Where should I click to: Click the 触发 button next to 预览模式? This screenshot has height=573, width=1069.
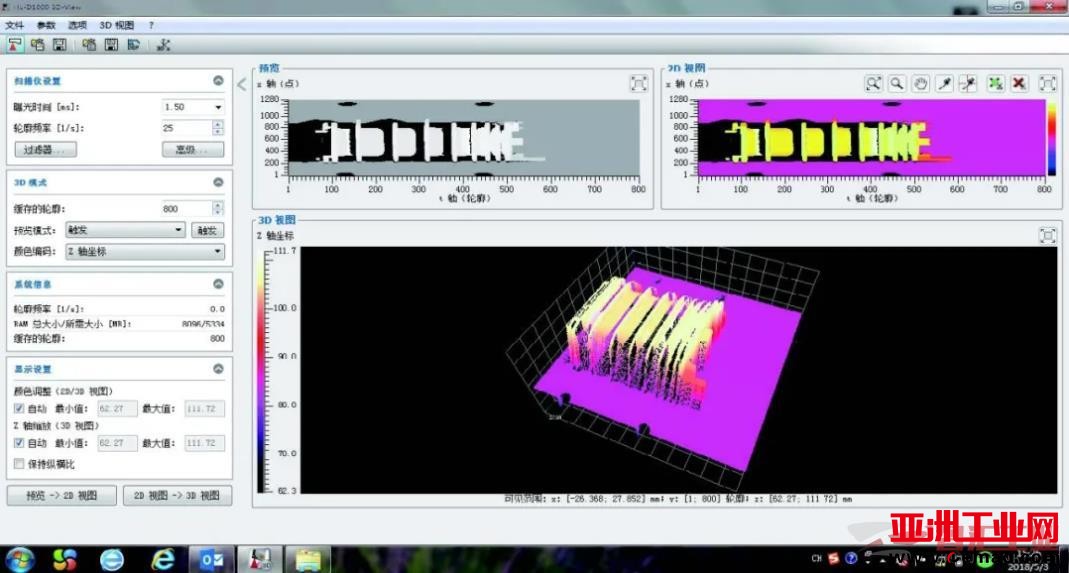(207, 230)
